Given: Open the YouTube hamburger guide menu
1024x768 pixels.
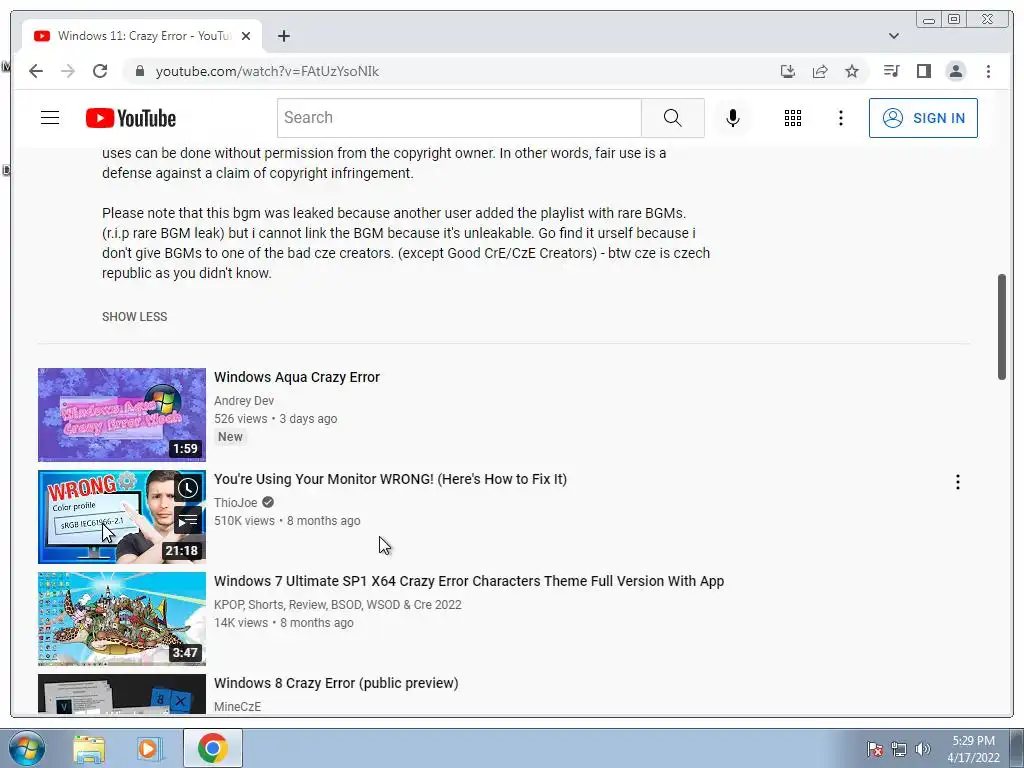Looking at the screenshot, I should (50, 118).
